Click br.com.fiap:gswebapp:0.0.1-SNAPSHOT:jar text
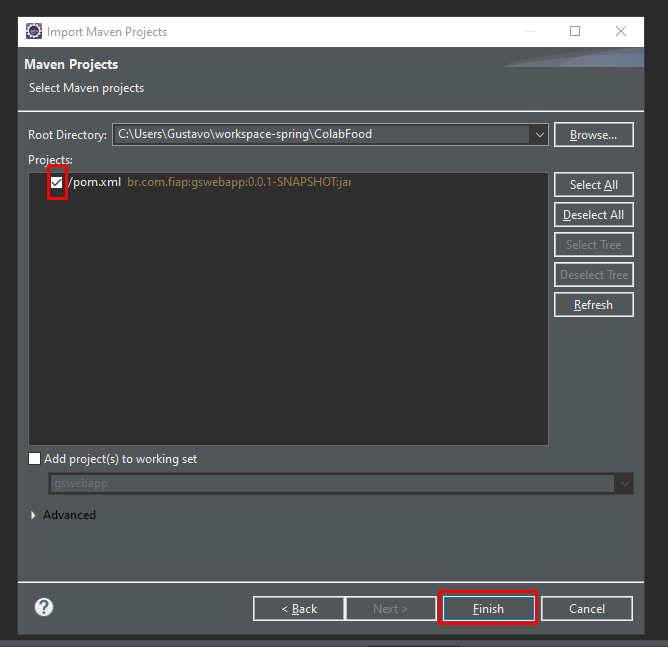The width and height of the screenshot is (668, 647). [239, 182]
